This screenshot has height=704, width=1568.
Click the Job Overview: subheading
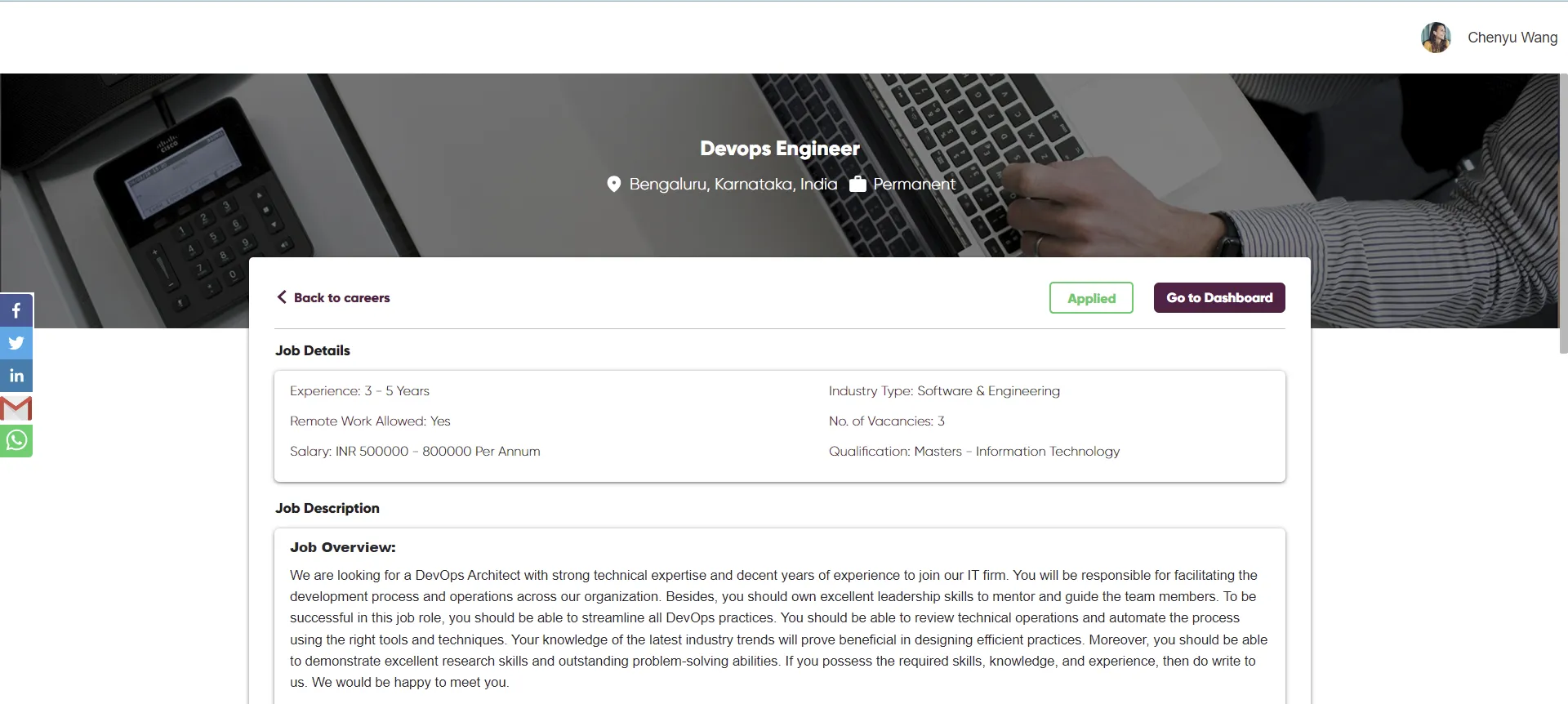click(343, 547)
